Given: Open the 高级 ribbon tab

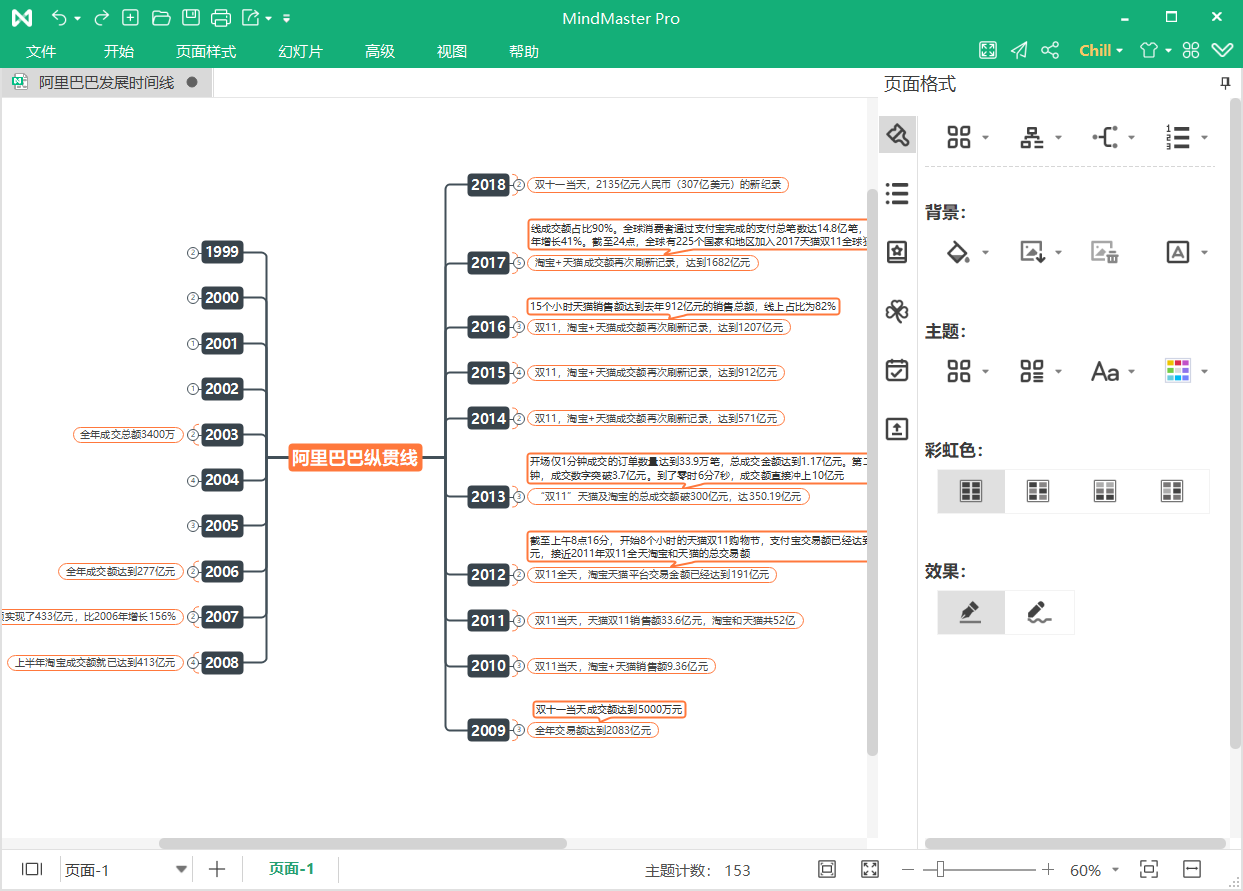Looking at the screenshot, I should pos(380,52).
